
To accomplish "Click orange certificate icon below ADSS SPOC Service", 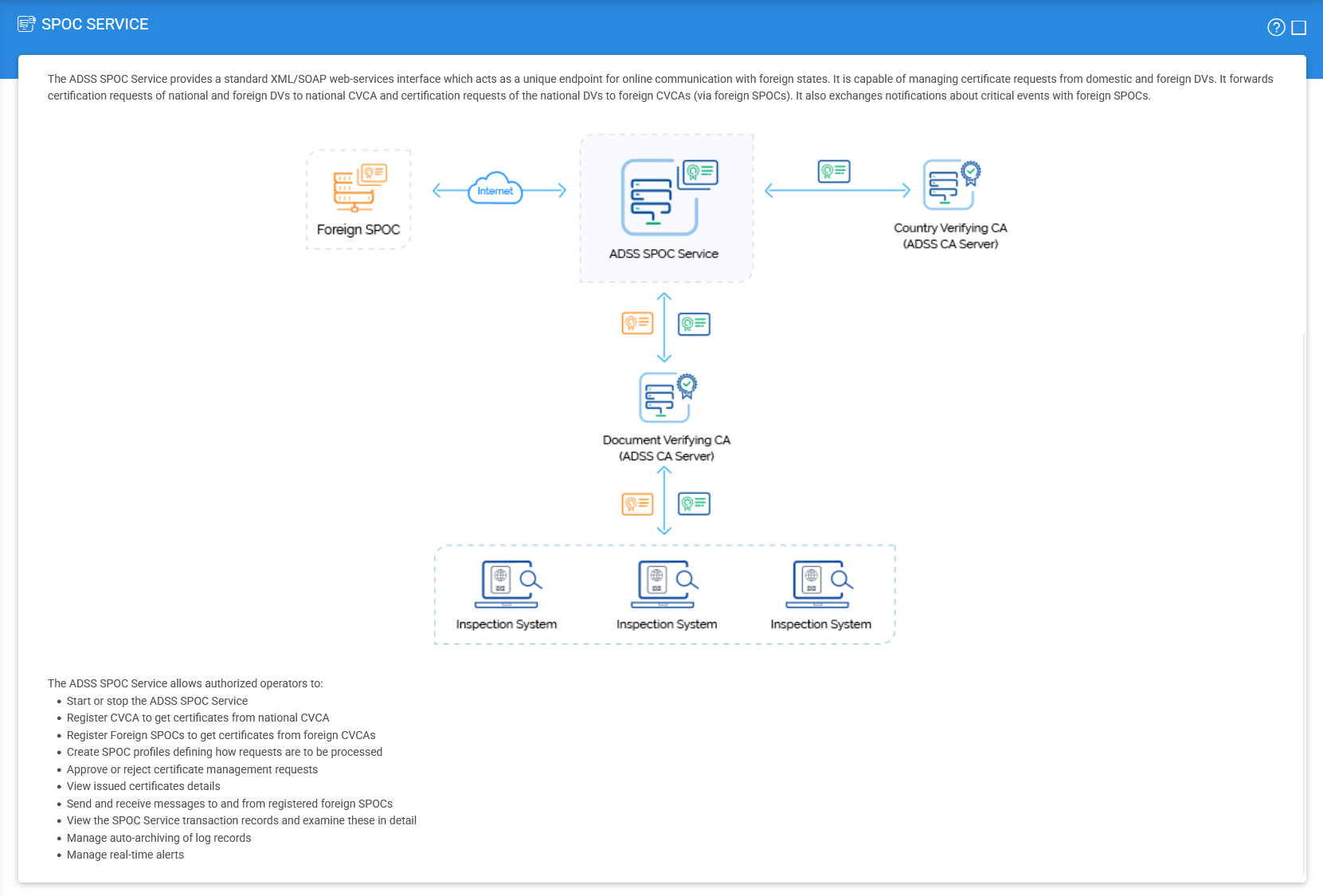I will click(637, 323).
